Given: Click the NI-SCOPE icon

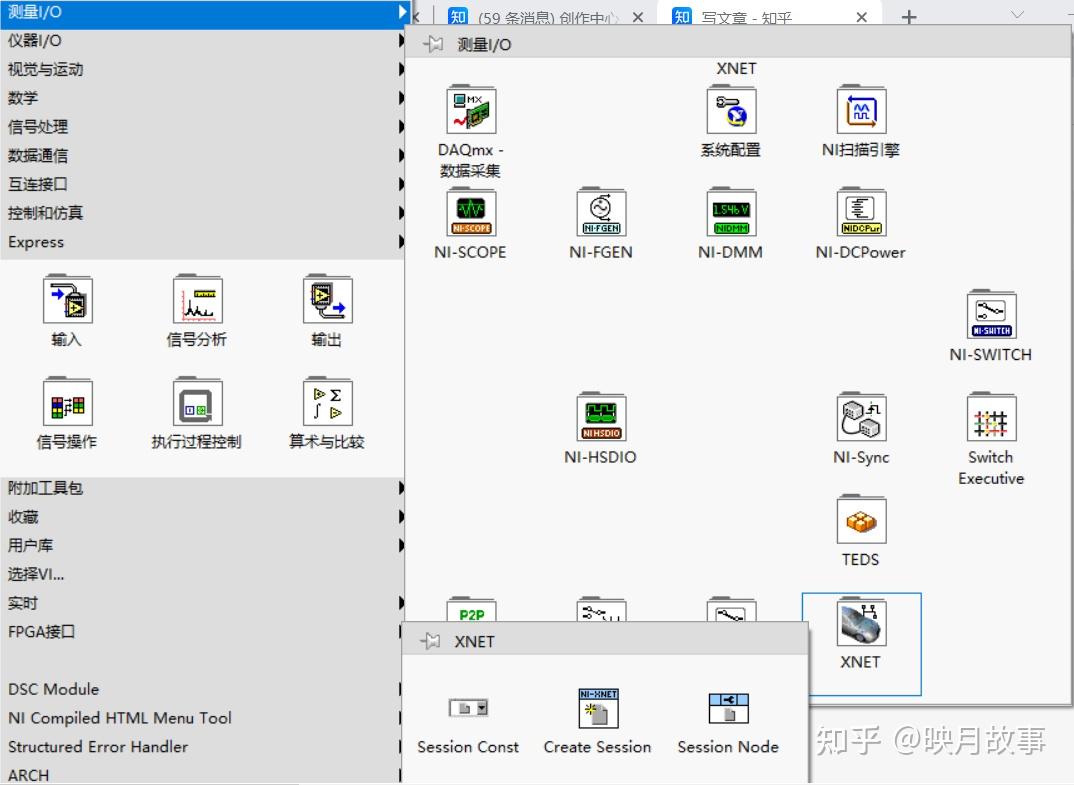Looking at the screenshot, I should (470, 213).
